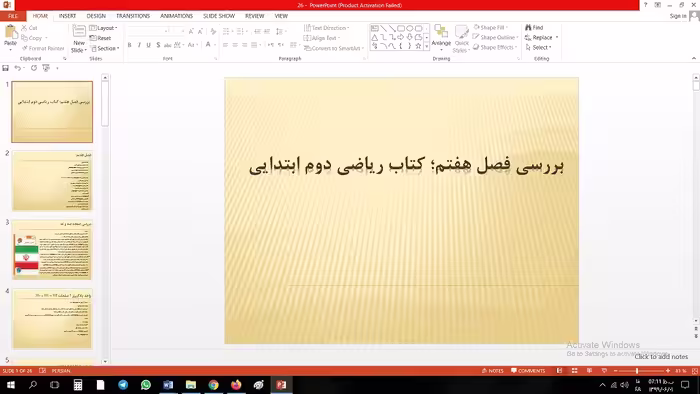The height and width of the screenshot is (394, 700).
Task: Open Shape Effects menu
Action: tap(495, 47)
